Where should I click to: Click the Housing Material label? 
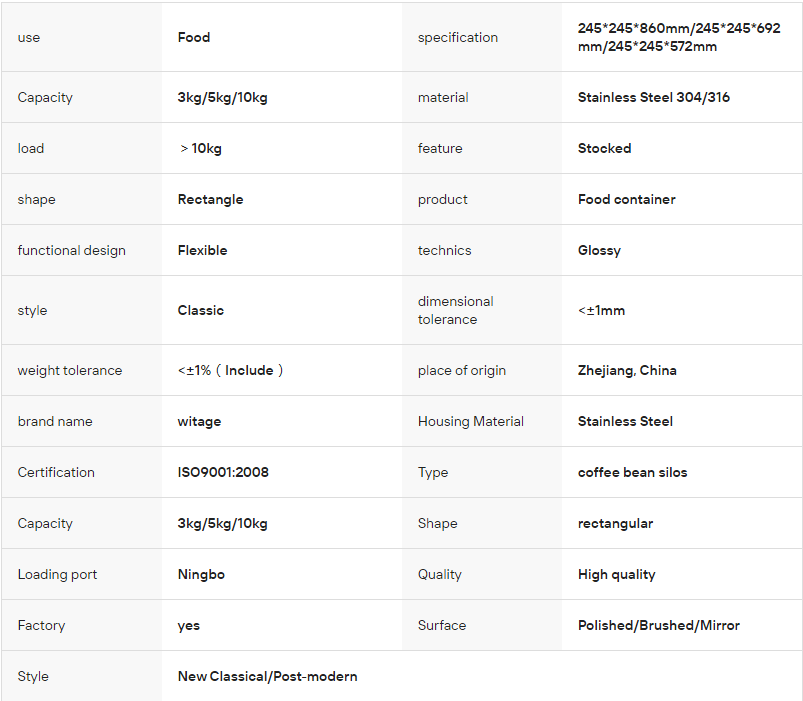pos(471,421)
